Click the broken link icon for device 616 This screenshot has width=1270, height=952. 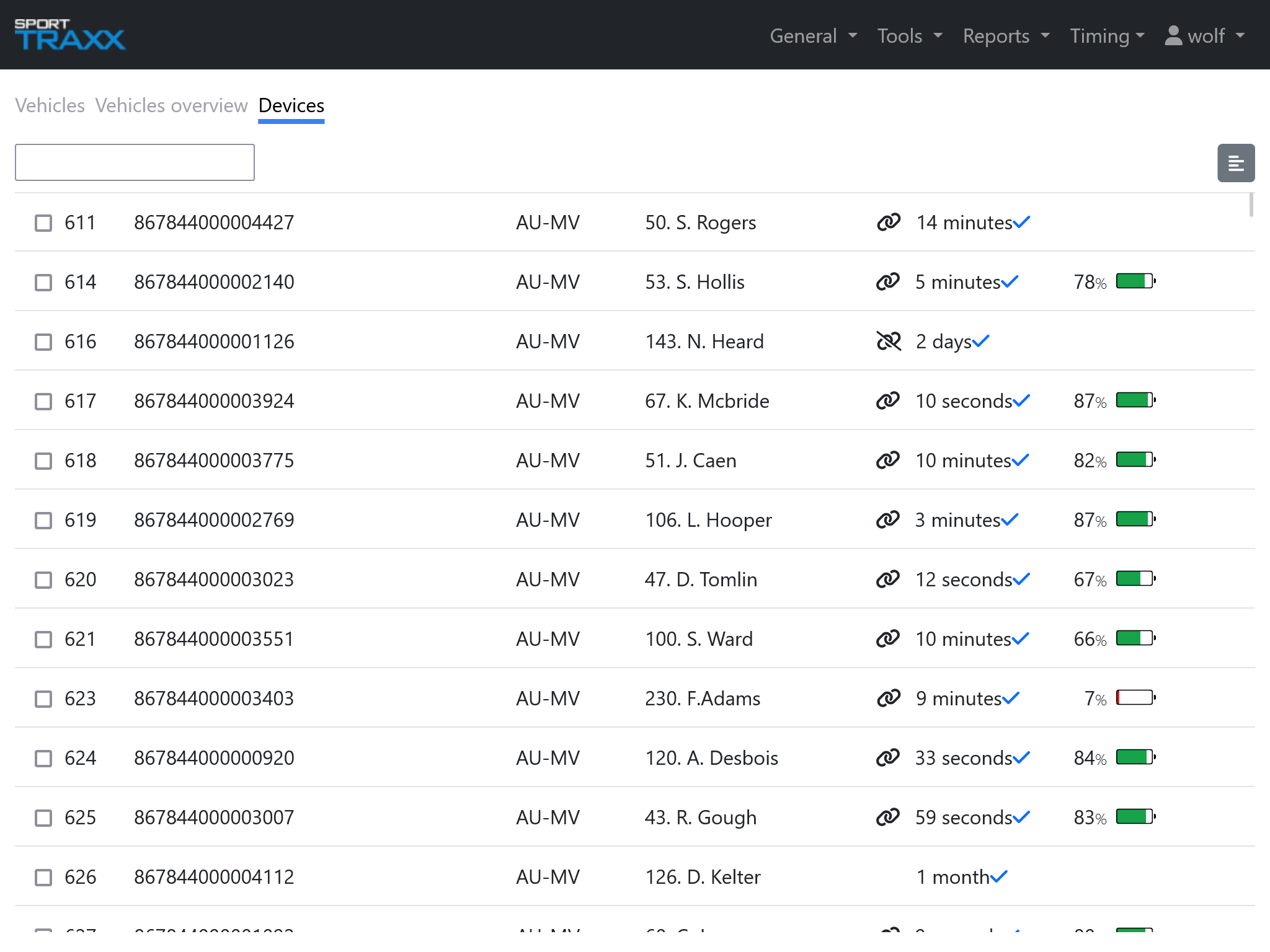point(889,341)
